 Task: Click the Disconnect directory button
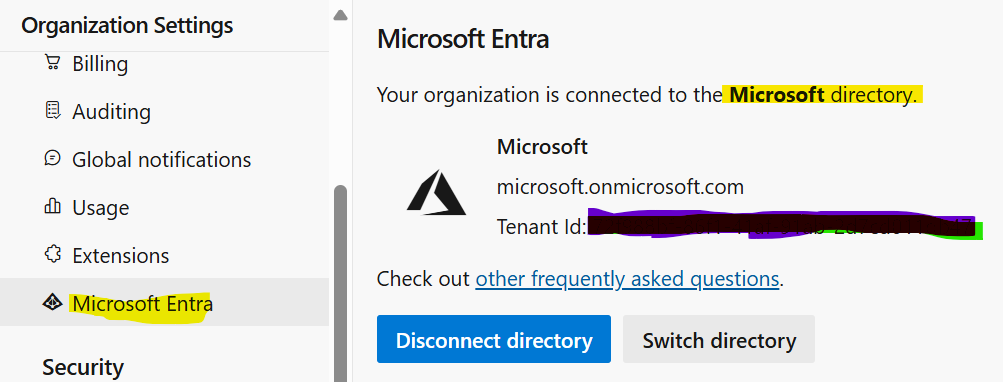pyautogui.click(x=494, y=339)
